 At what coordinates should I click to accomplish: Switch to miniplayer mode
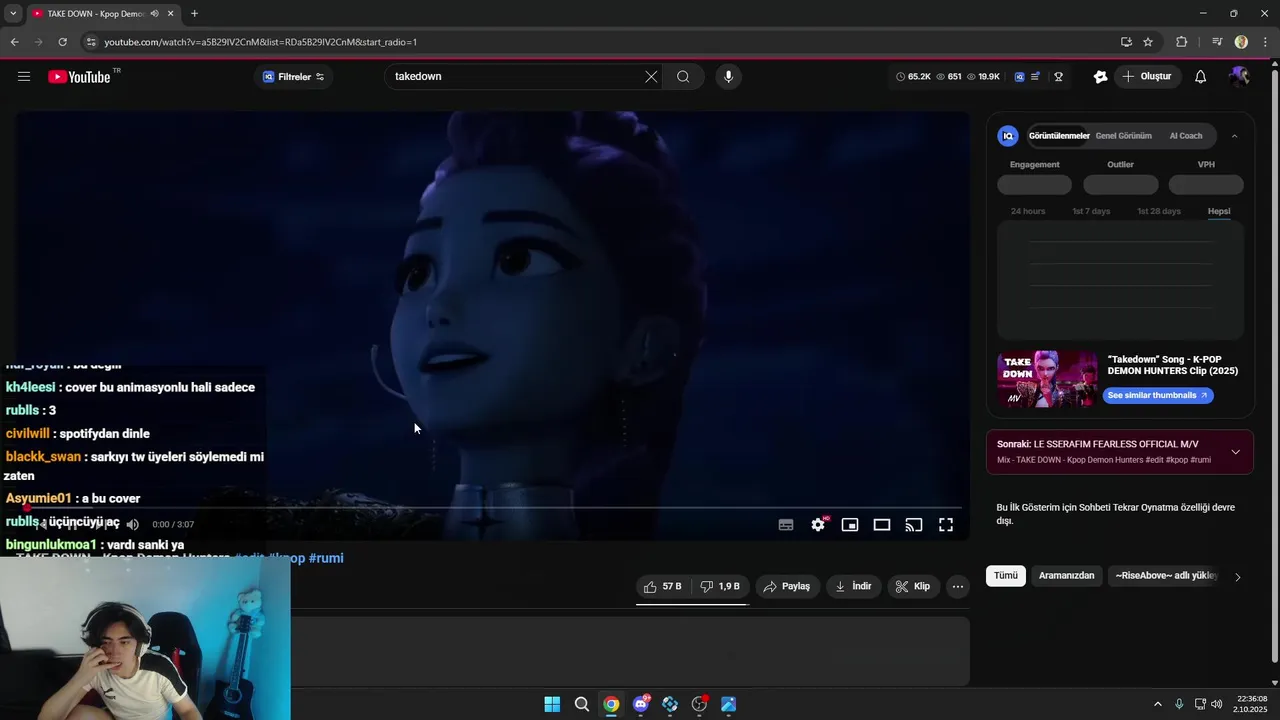pos(850,525)
